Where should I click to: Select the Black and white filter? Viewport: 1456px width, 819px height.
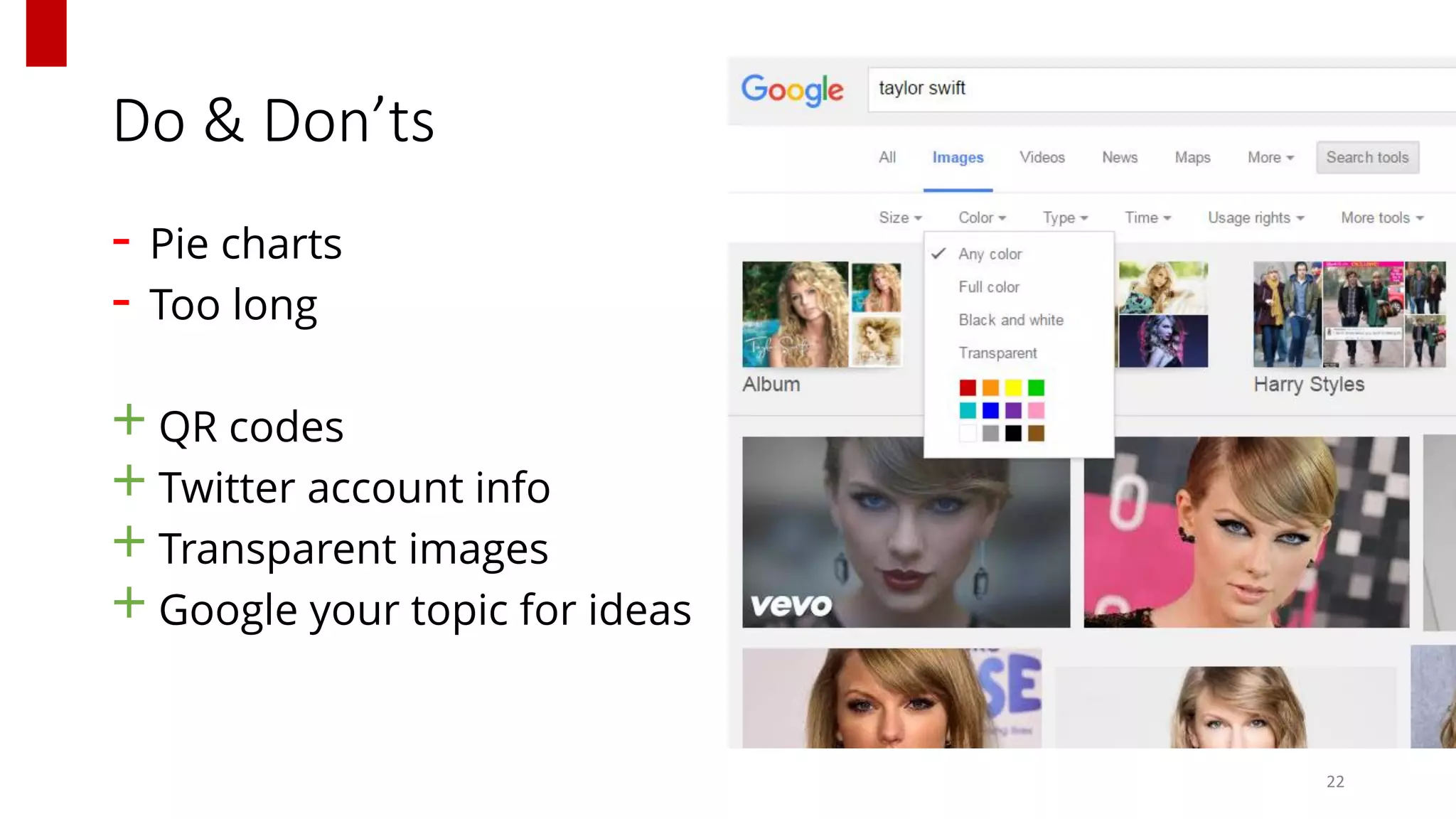click(x=1010, y=320)
